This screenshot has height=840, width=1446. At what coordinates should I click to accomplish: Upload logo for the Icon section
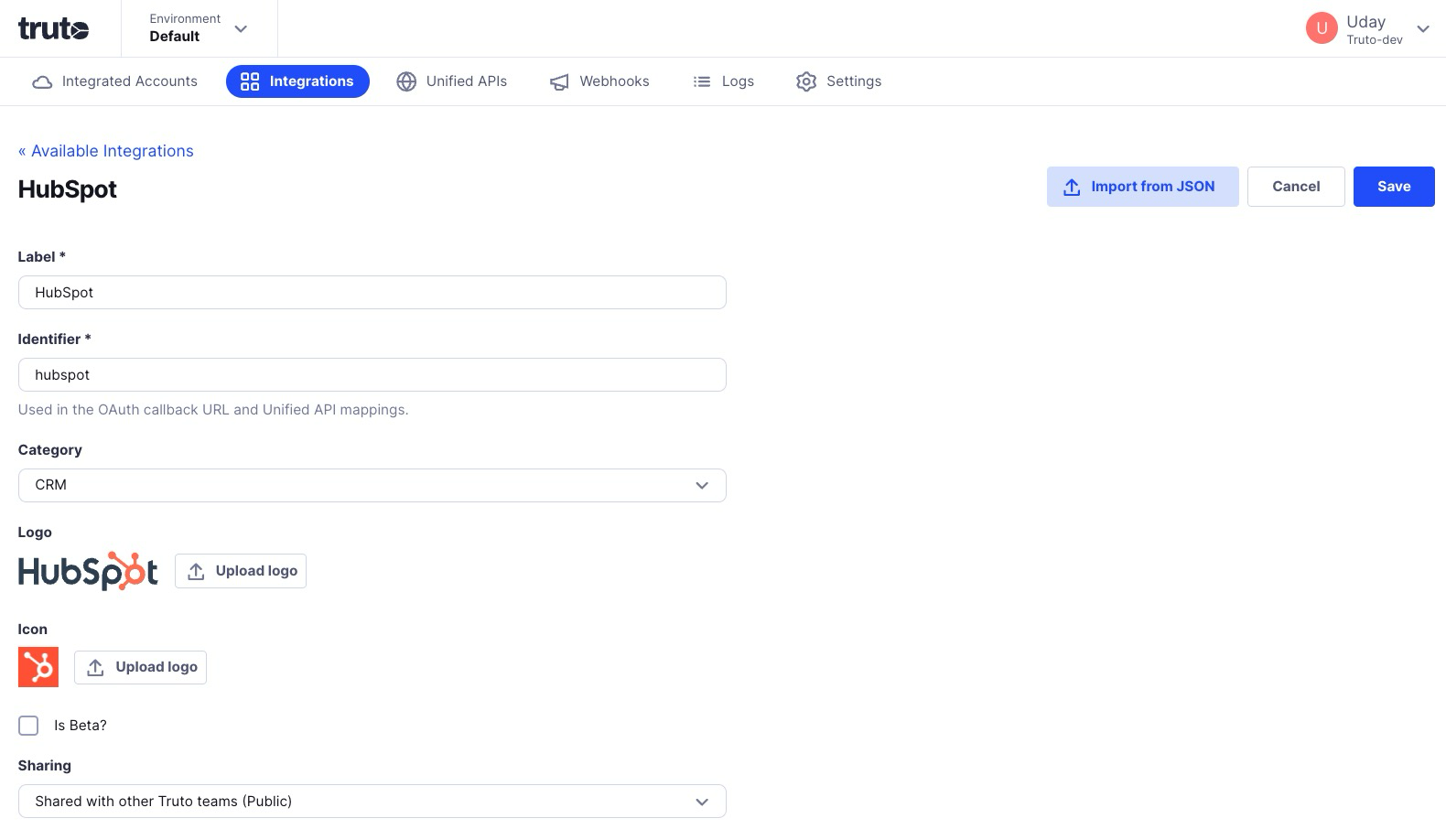click(x=140, y=667)
